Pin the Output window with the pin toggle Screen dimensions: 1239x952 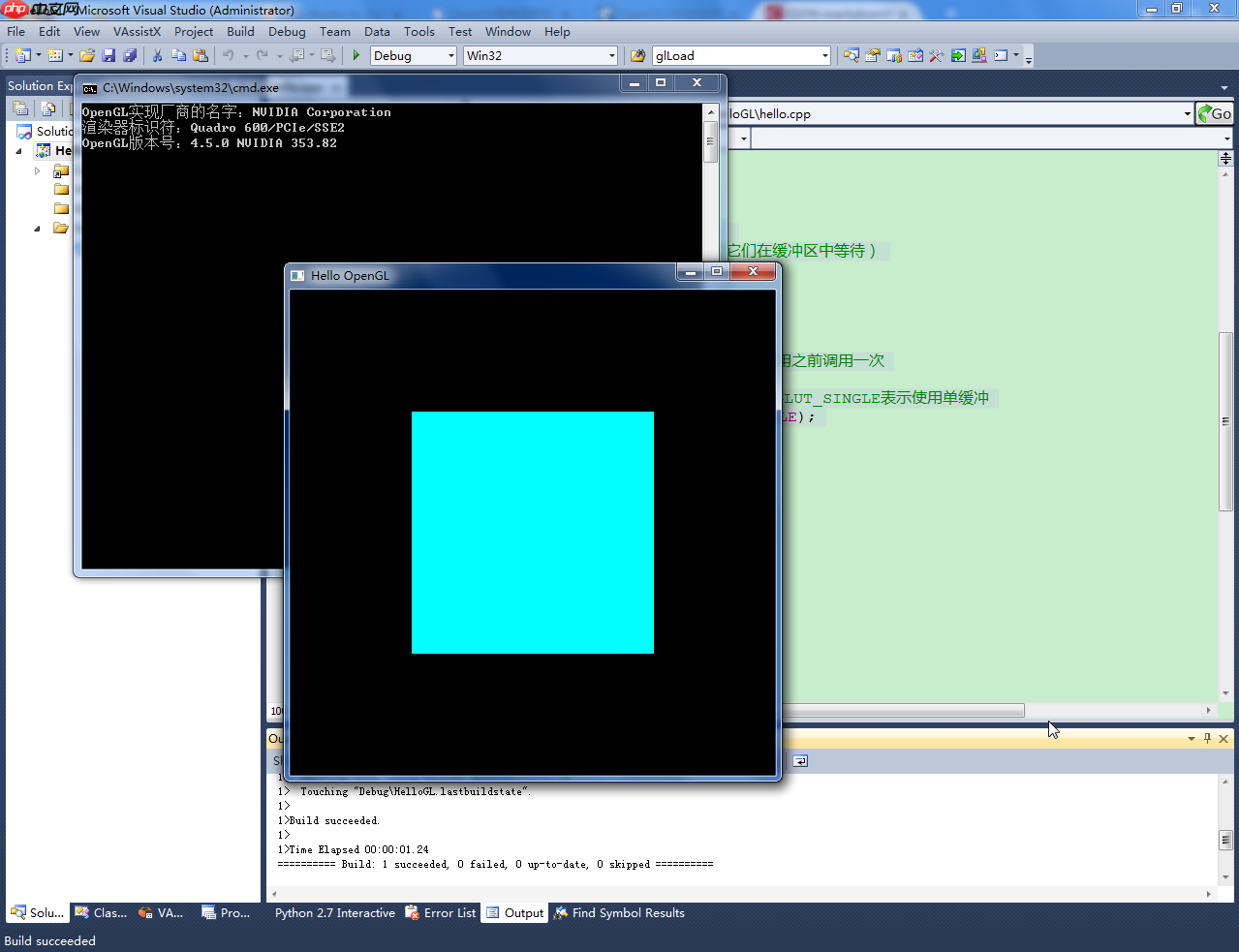(x=1206, y=738)
